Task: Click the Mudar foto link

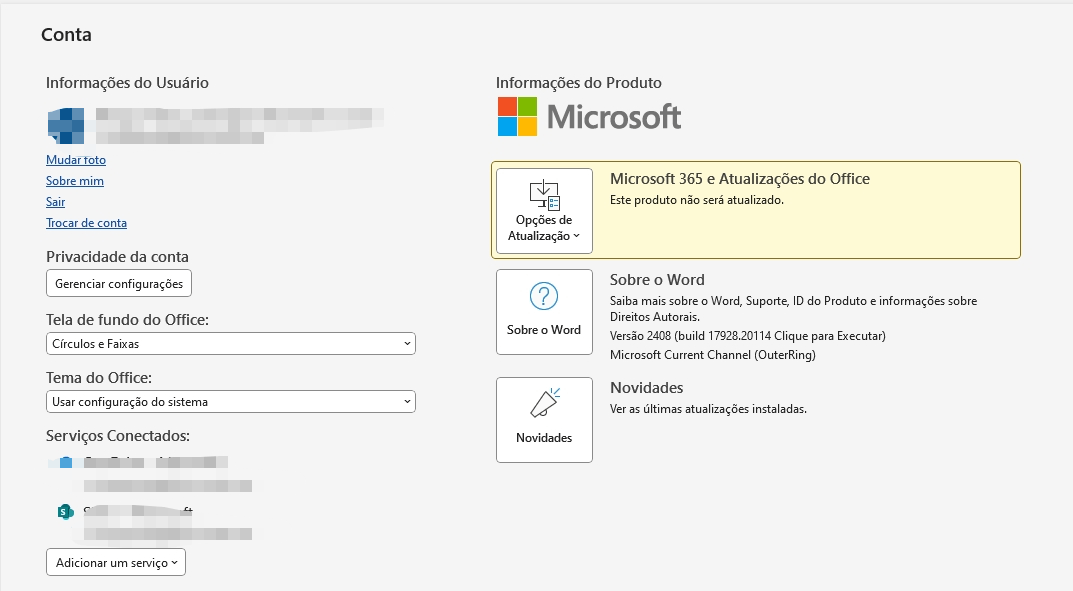Action: tap(76, 160)
